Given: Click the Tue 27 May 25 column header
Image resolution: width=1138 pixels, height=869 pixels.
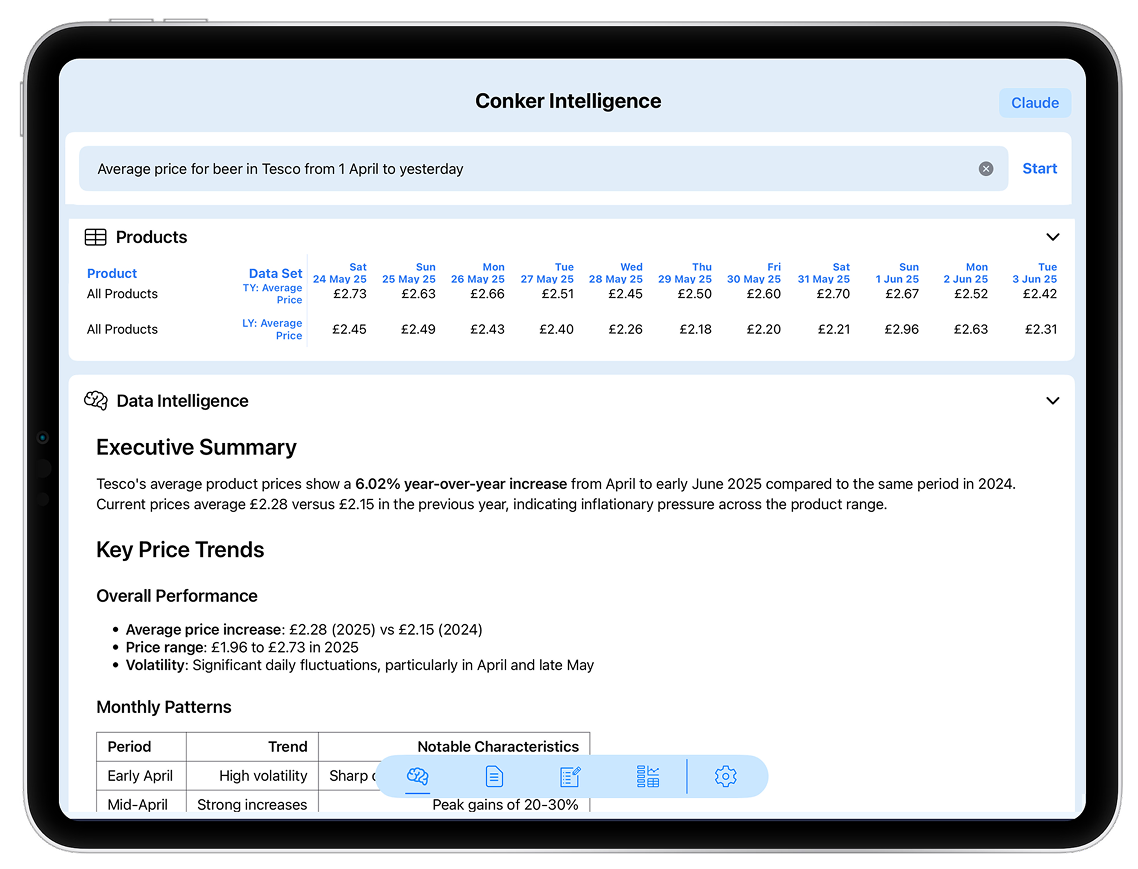Looking at the screenshot, I should 547,273.
